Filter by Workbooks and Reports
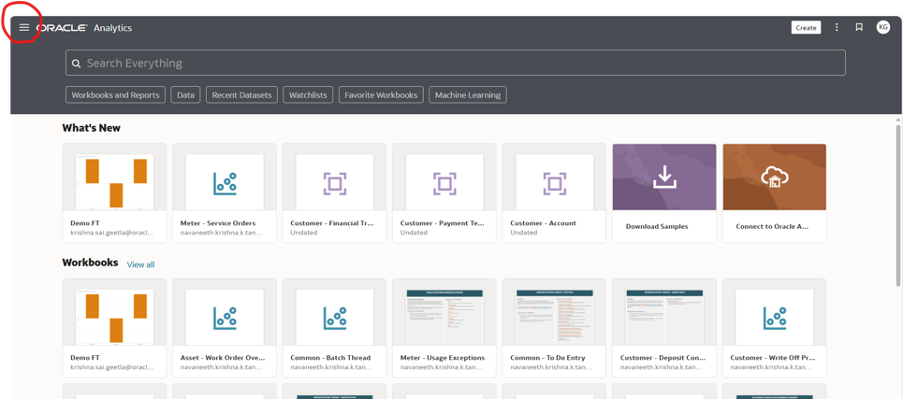The height and width of the screenshot is (400, 904). coord(116,95)
